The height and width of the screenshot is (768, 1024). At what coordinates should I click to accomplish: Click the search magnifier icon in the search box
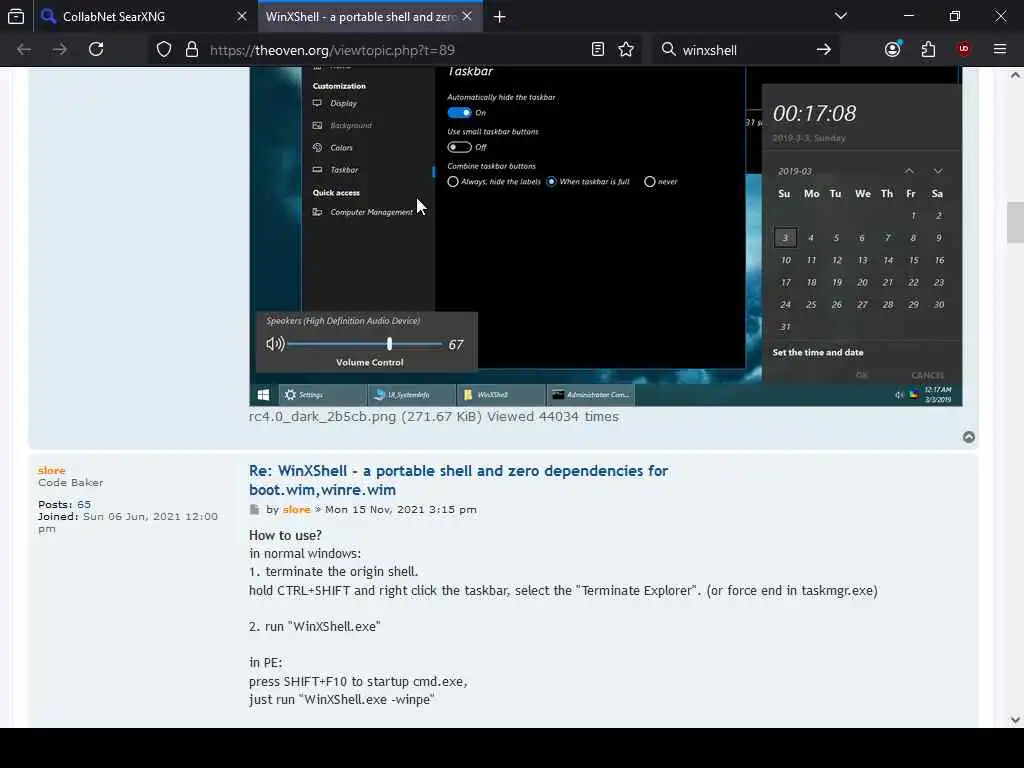pos(668,50)
